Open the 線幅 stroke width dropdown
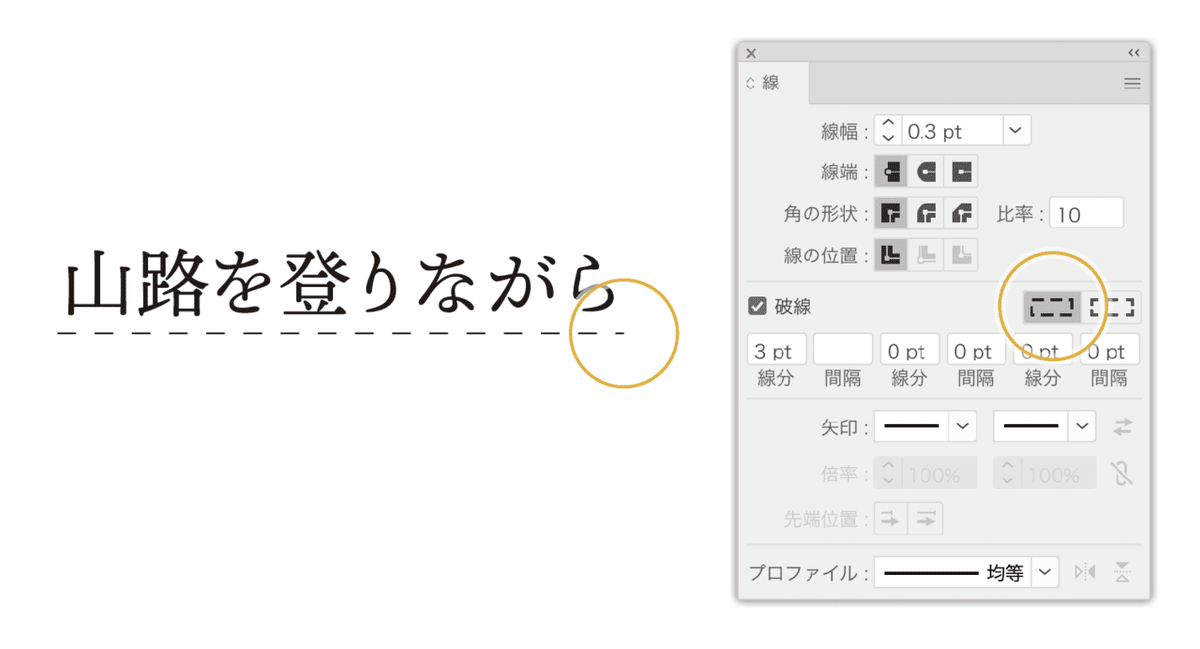The image size is (1200, 649). tap(1016, 130)
